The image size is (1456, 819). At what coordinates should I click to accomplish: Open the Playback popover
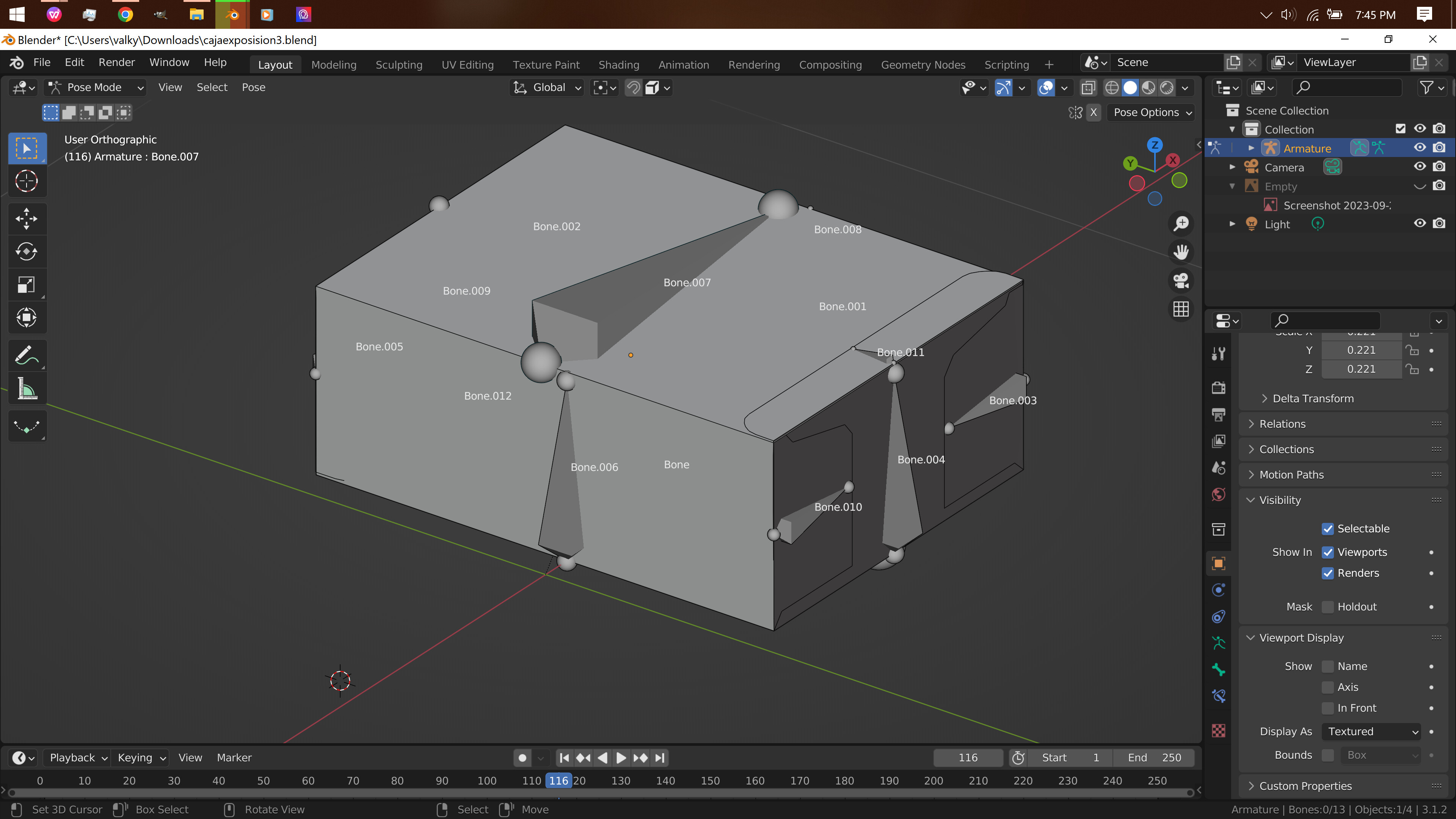[x=78, y=758]
